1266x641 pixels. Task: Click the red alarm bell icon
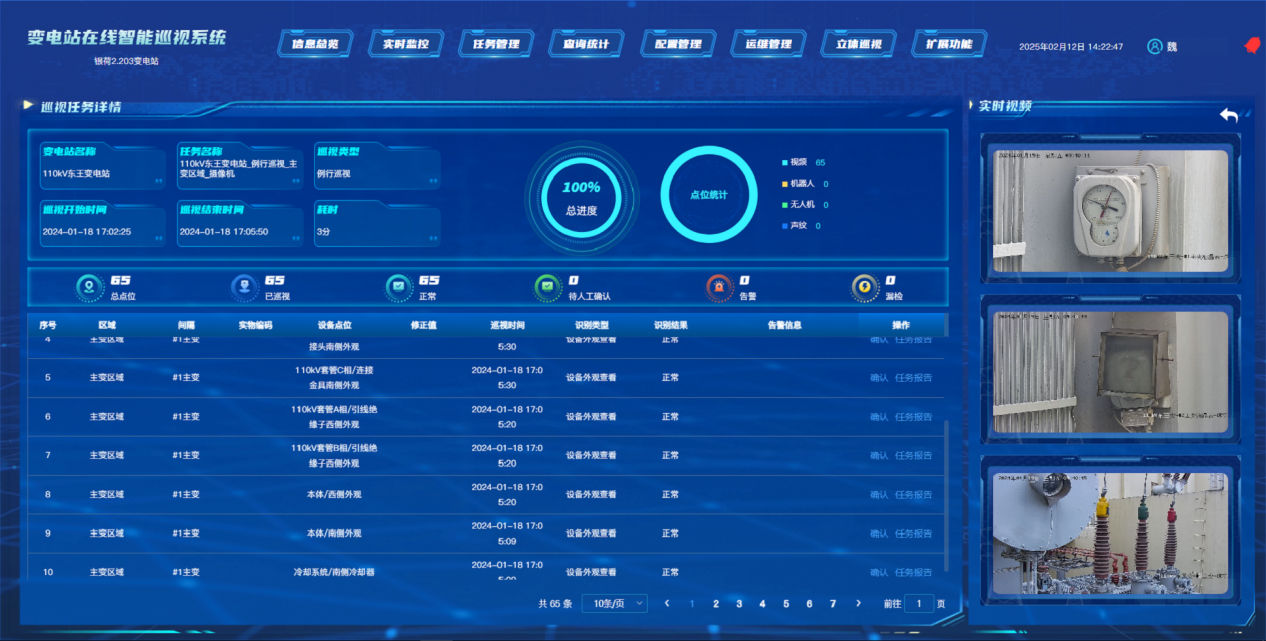[1249, 46]
